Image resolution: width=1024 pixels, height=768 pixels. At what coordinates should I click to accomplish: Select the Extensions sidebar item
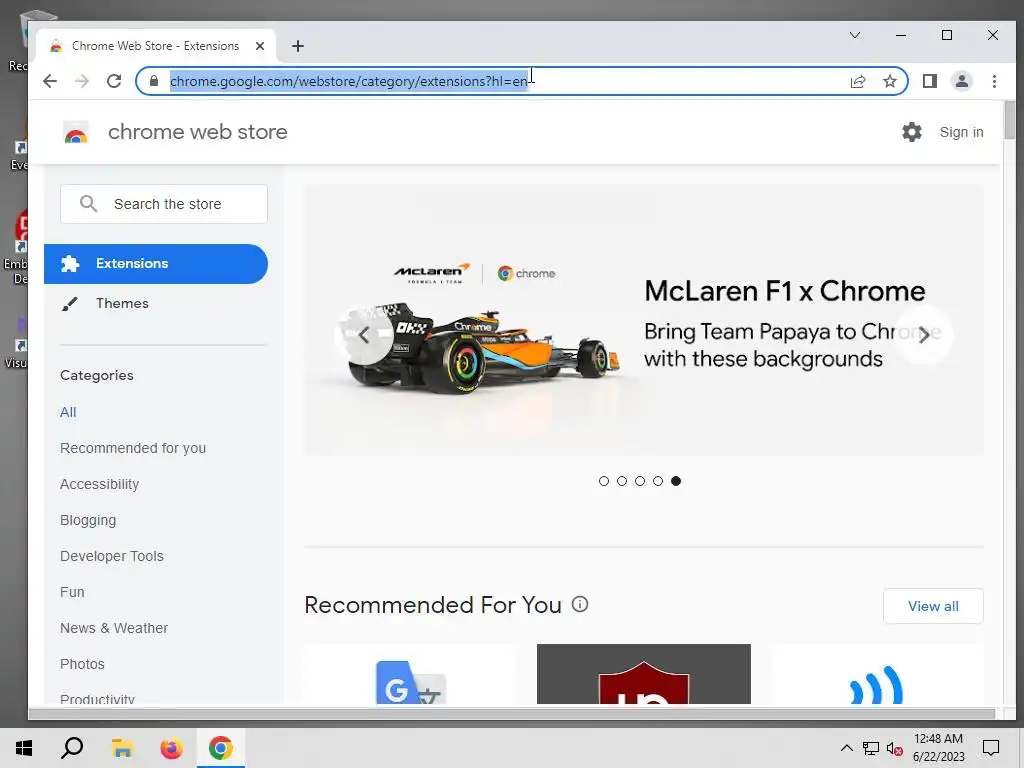coord(156,264)
